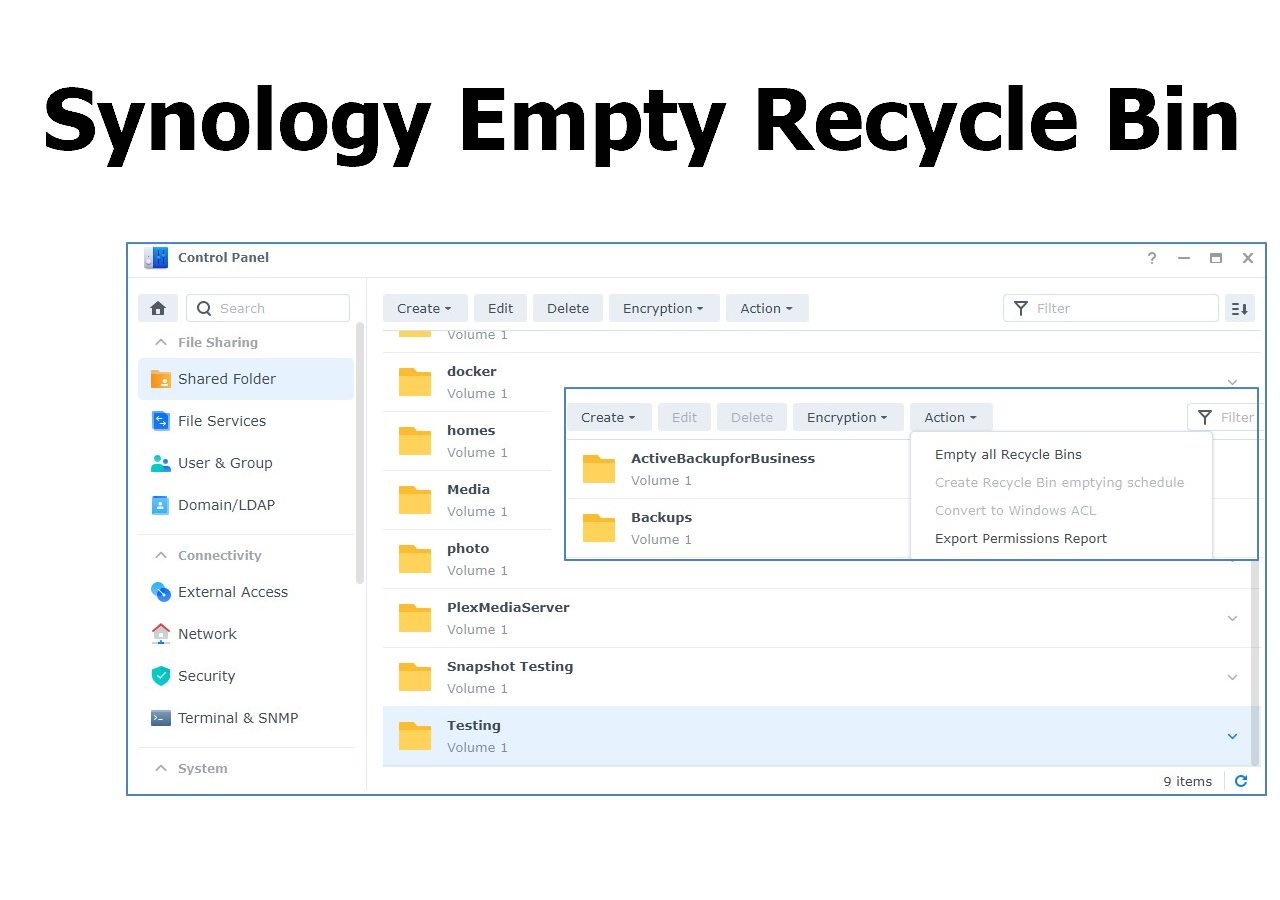The image size is (1280, 900).
Task: Select the Backups folder icon
Action: [x=599, y=528]
